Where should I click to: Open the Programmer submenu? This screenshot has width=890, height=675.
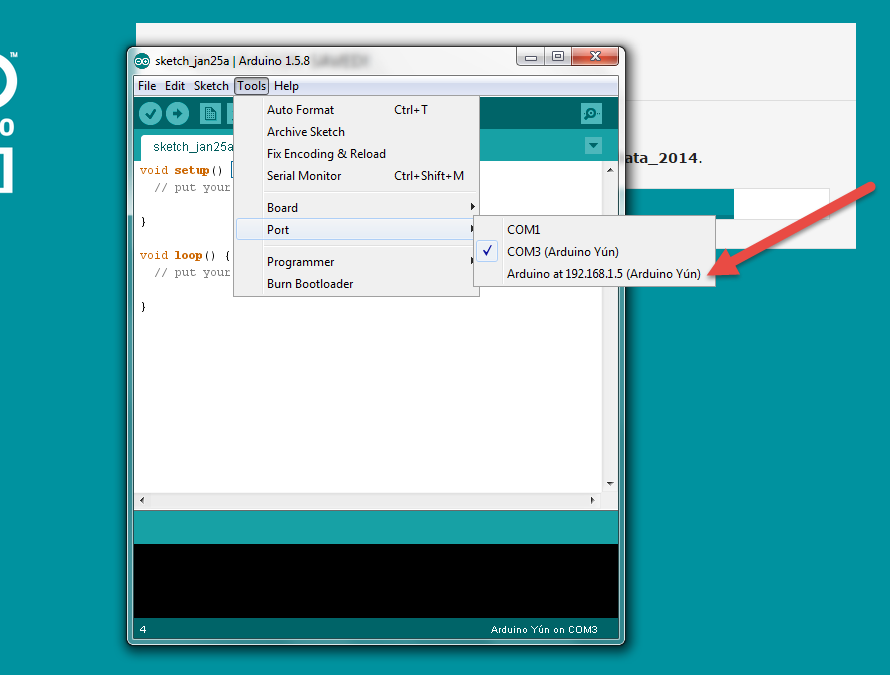coord(356,262)
